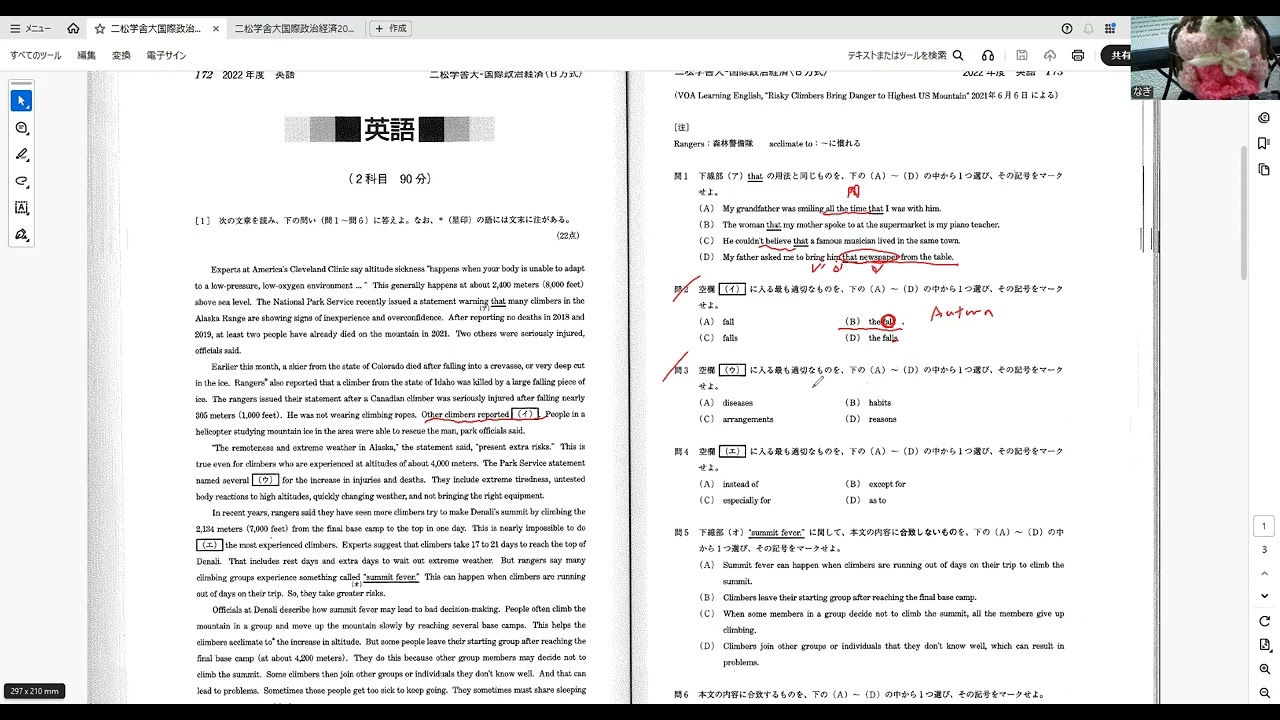Go to Acrobat home view
1280x720 pixels.
coord(73,29)
